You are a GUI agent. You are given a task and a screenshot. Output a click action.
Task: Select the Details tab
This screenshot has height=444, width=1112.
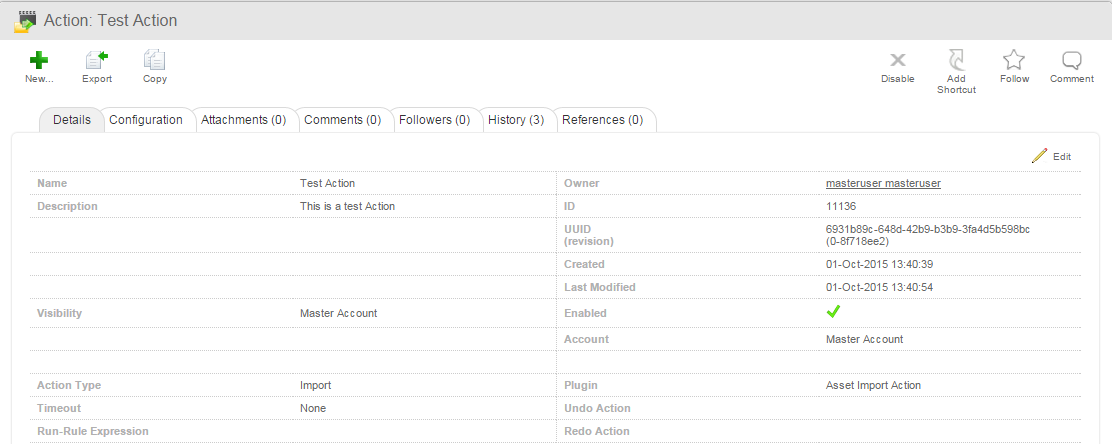point(72,120)
